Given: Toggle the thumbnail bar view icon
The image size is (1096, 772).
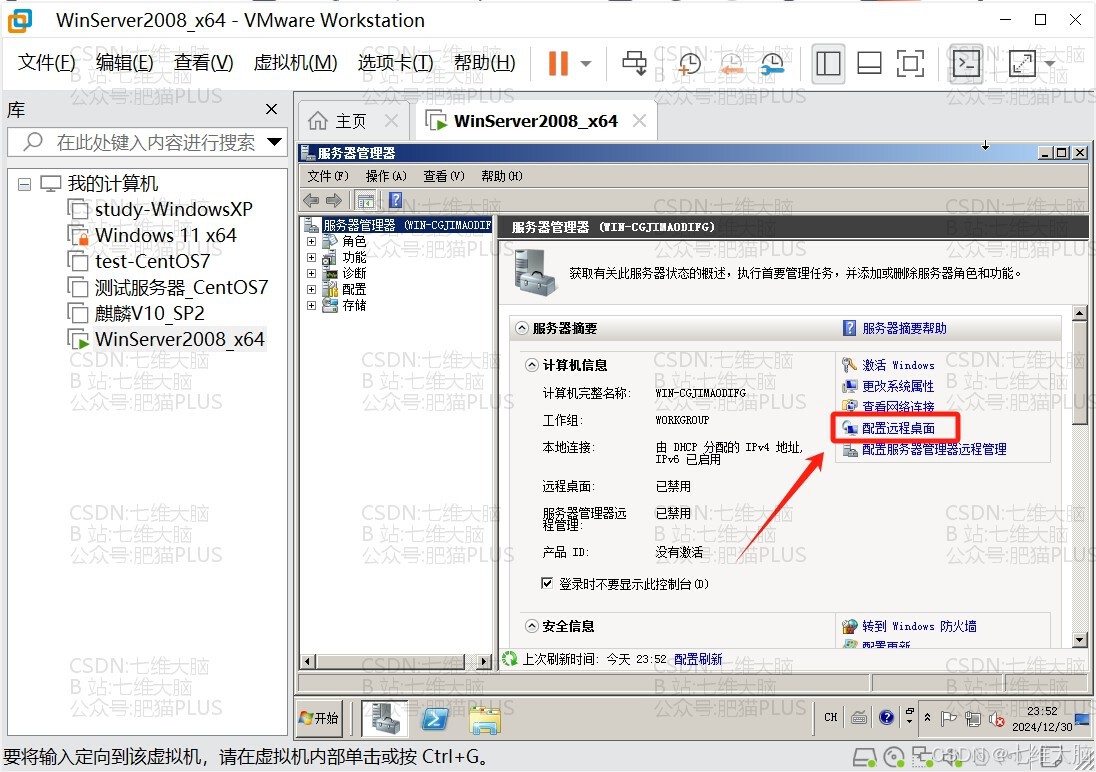Looking at the screenshot, I should [869, 64].
